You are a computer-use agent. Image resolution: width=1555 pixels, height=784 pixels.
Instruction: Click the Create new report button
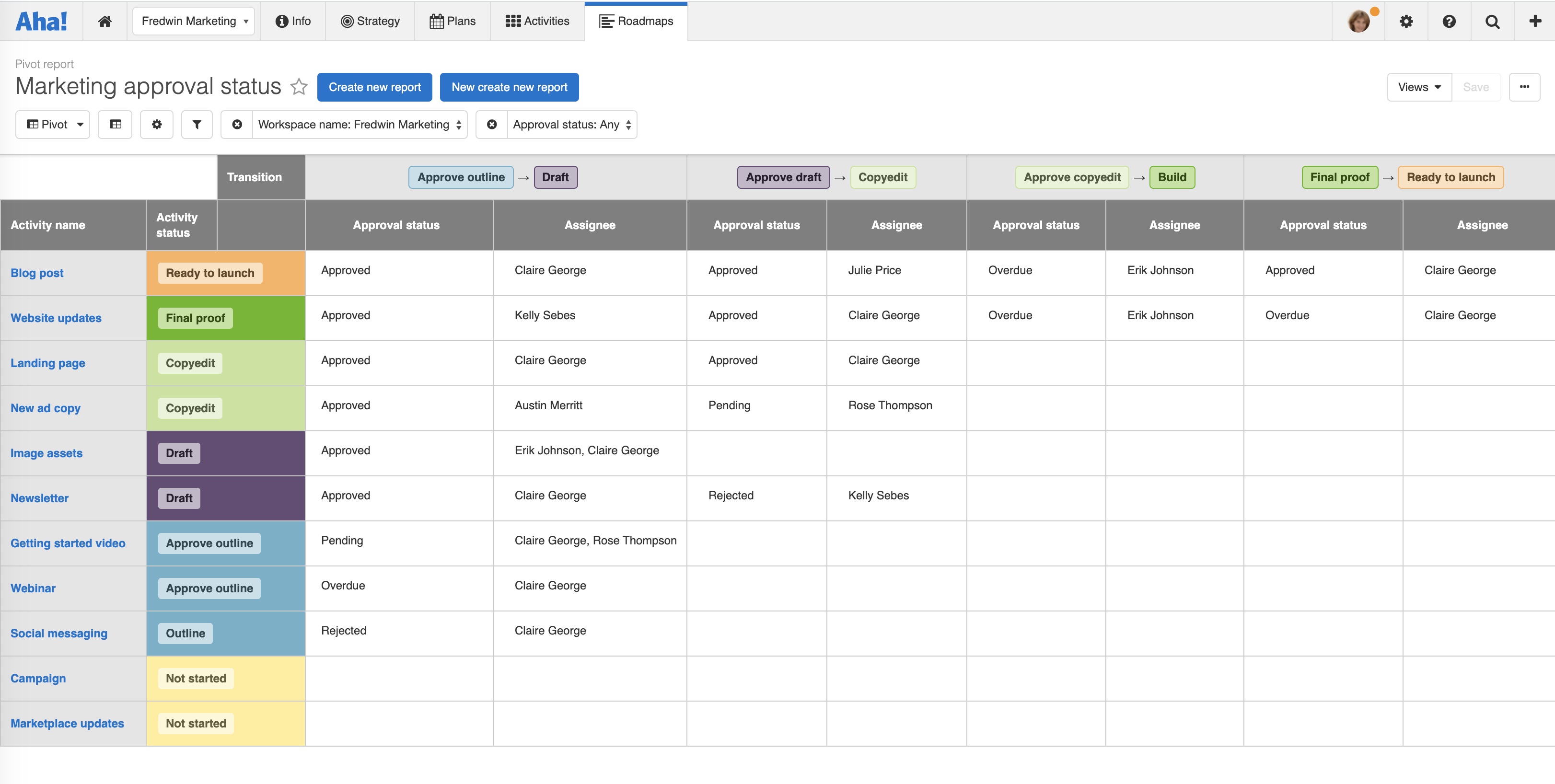coord(375,87)
